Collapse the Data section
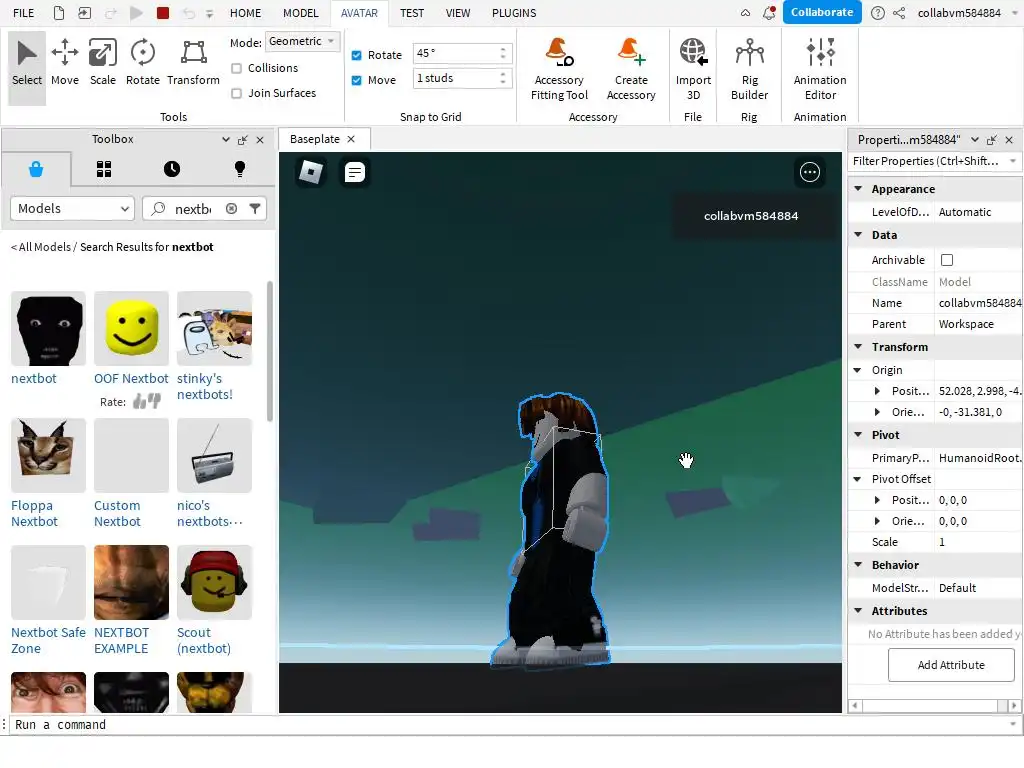1024x768 pixels. tap(858, 234)
